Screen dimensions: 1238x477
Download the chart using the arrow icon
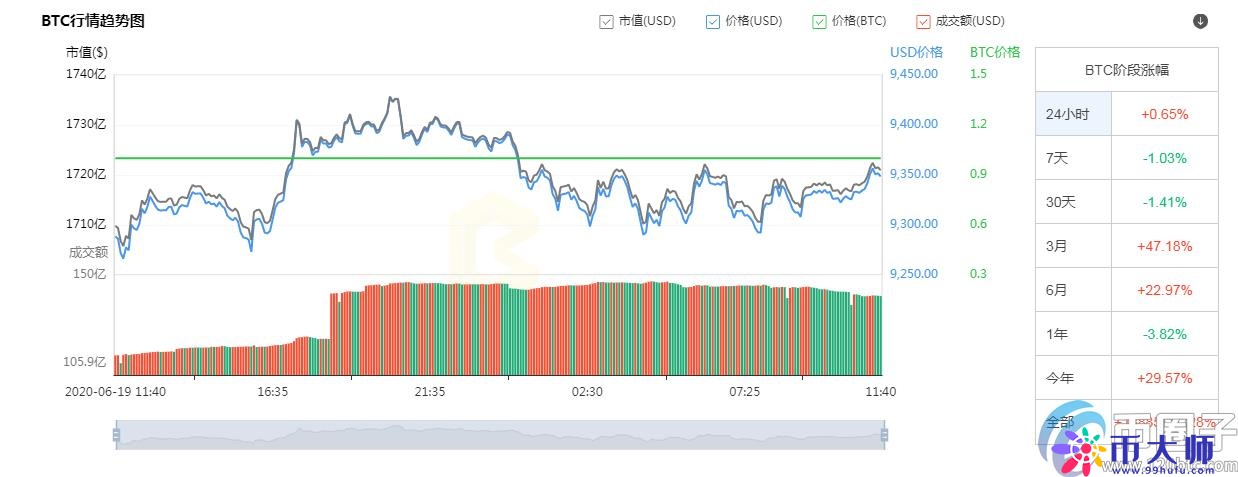(x=1200, y=21)
